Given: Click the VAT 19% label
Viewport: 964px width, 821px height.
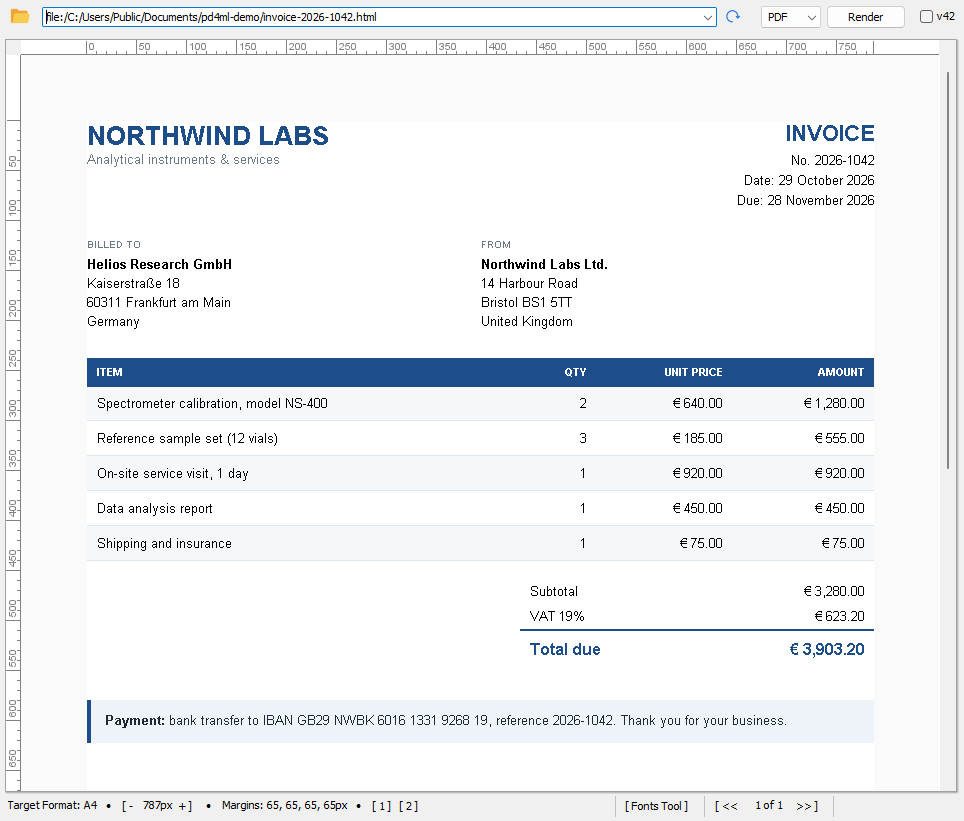Looking at the screenshot, I should (557, 616).
